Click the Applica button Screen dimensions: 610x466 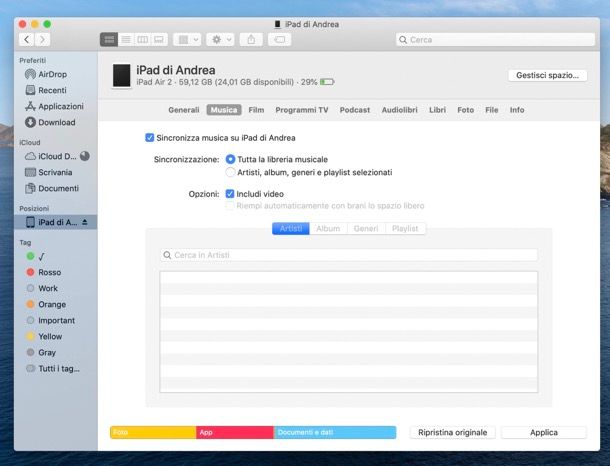544,433
